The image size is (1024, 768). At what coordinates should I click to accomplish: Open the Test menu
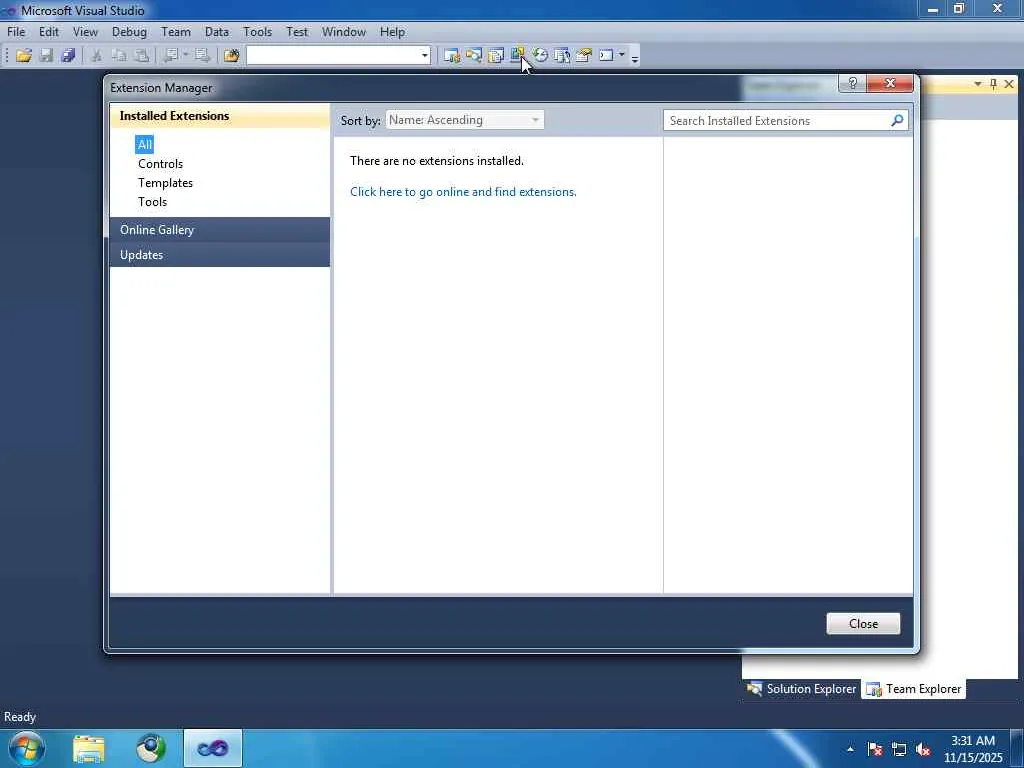pos(296,31)
